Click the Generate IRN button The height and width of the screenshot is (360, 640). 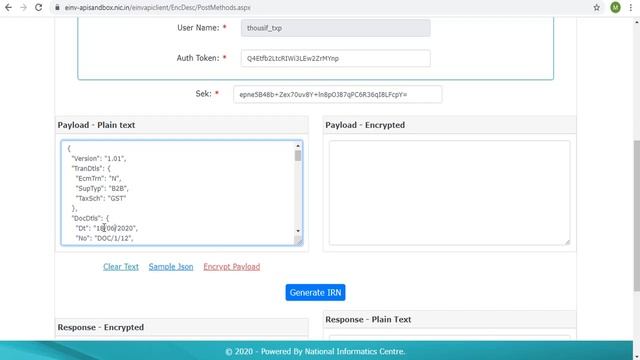[x=315, y=292]
